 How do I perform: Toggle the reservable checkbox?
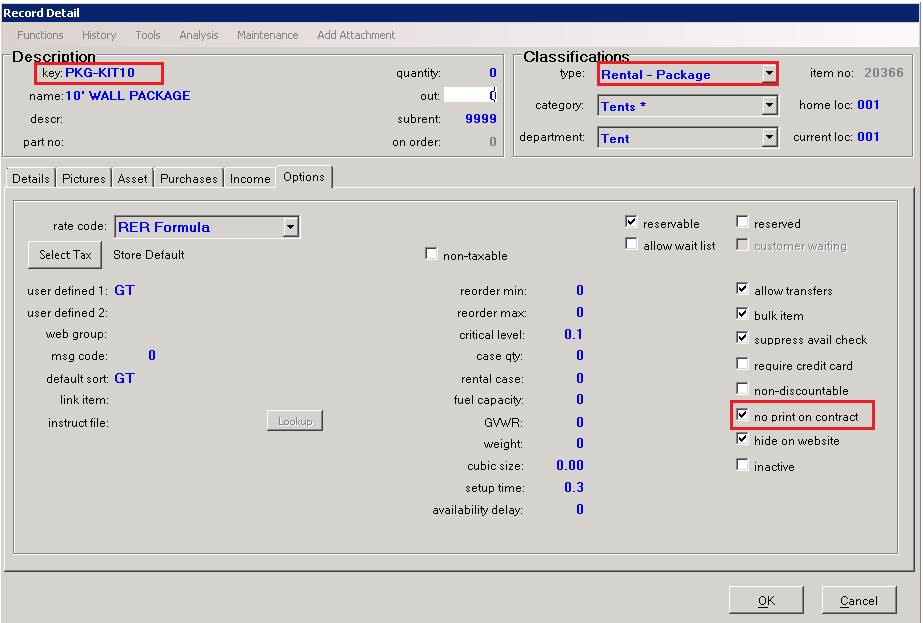tap(631, 223)
